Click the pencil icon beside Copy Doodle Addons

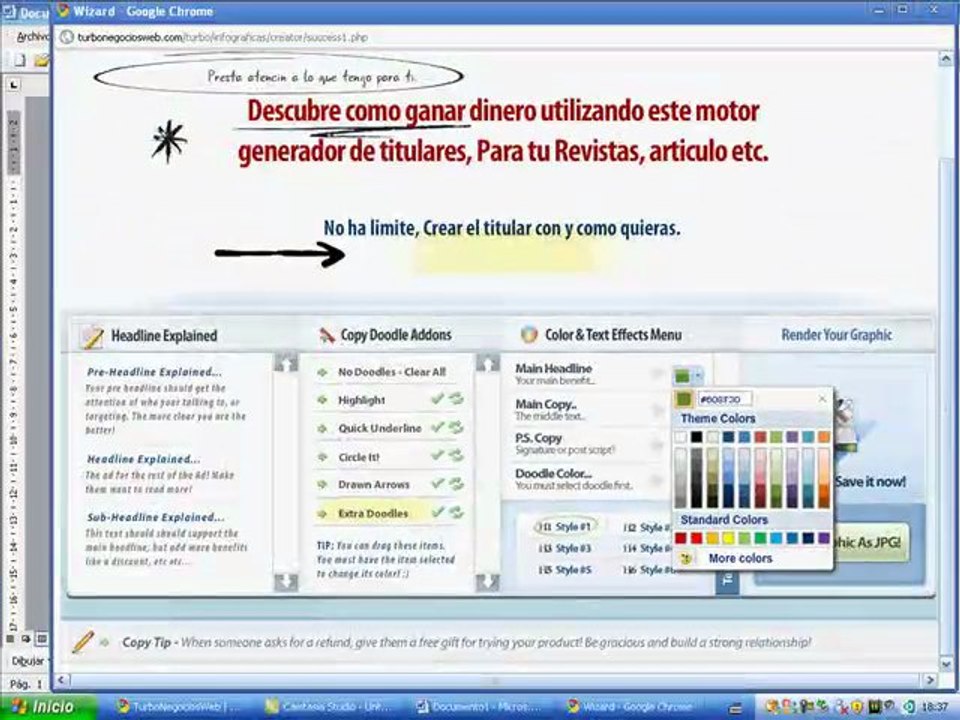click(x=327, y=335)
